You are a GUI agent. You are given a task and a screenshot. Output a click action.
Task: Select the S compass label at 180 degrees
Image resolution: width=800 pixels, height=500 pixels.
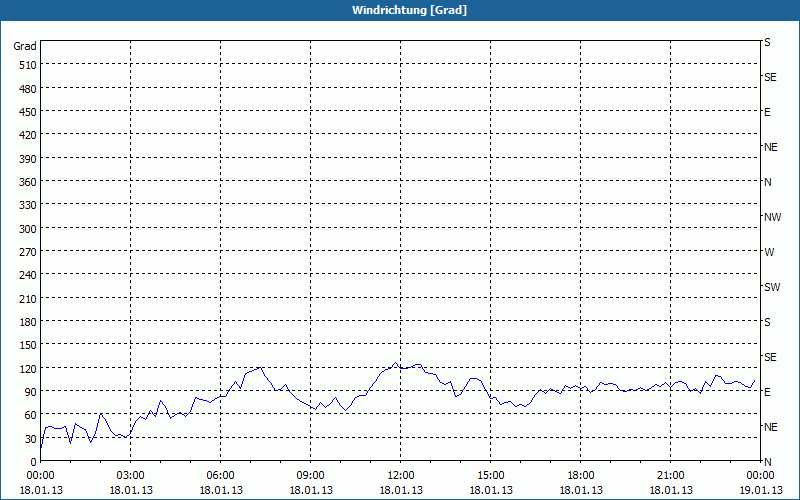(767, 322)
